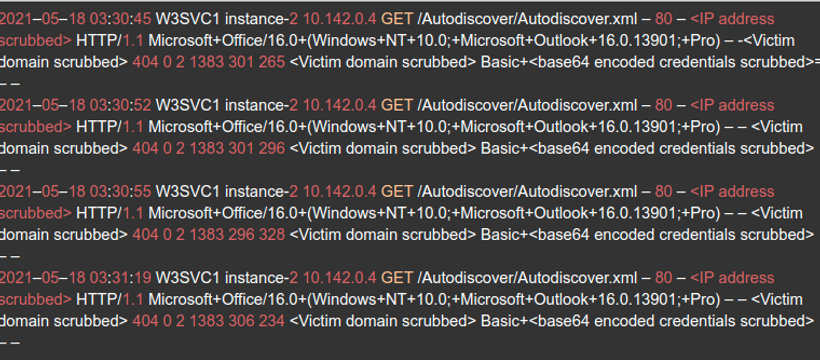820x360 pixels.
Task: Click the Autodiscover.xml path in the 03:30:52 entry
Action: (527, 105)
